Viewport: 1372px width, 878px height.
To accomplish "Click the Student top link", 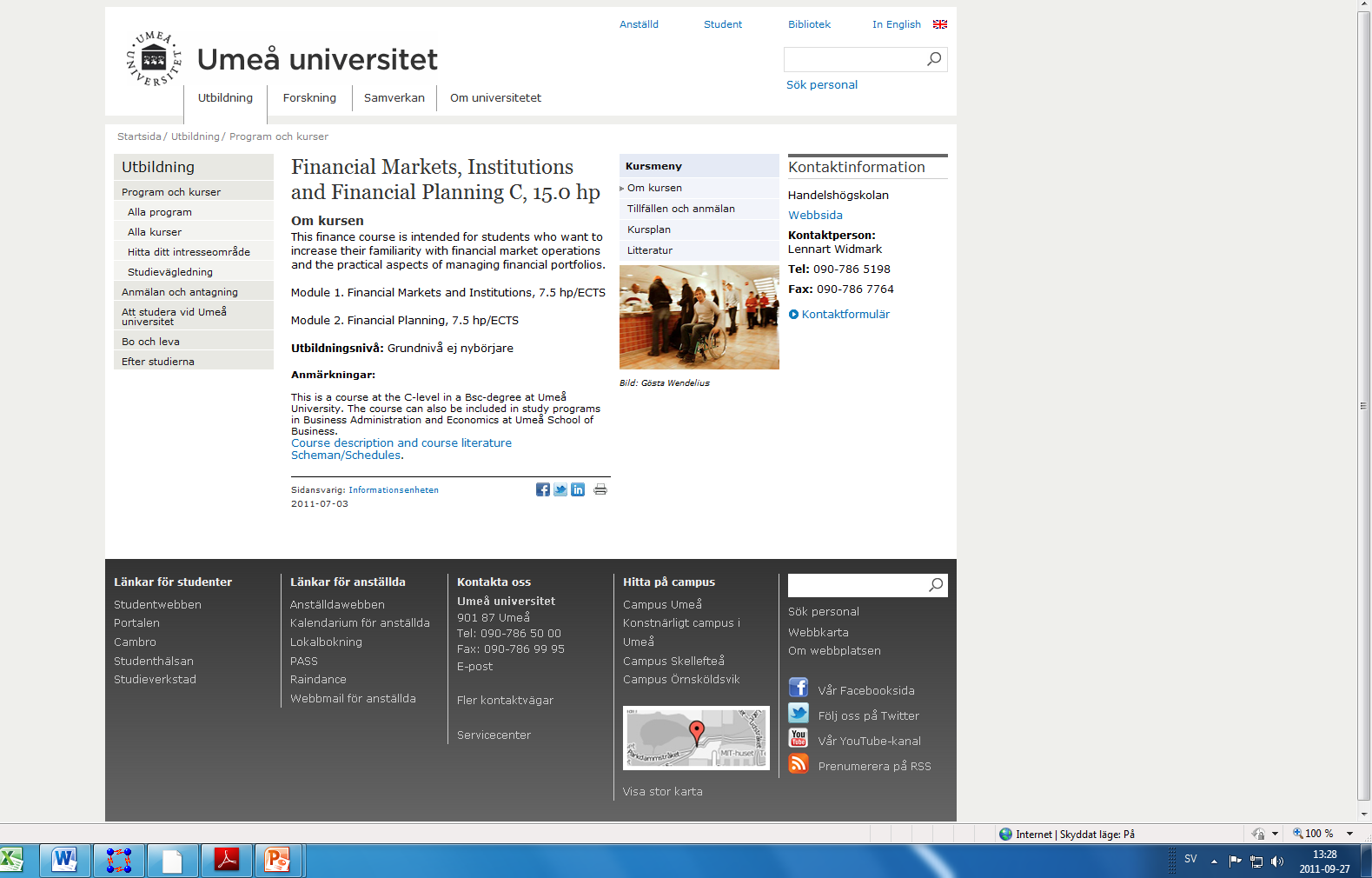I will click(x=723, y=24).
